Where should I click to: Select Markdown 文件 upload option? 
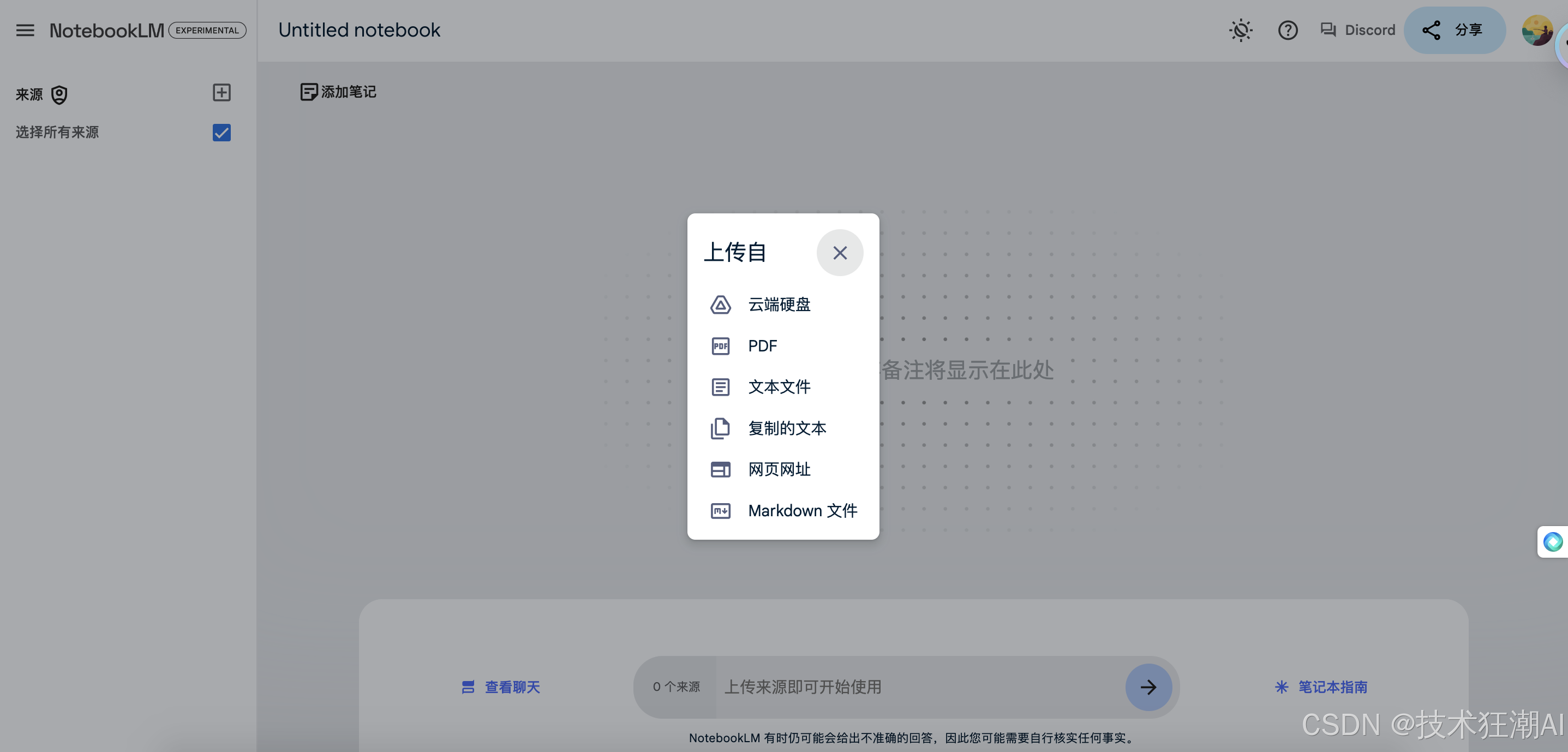783,510
